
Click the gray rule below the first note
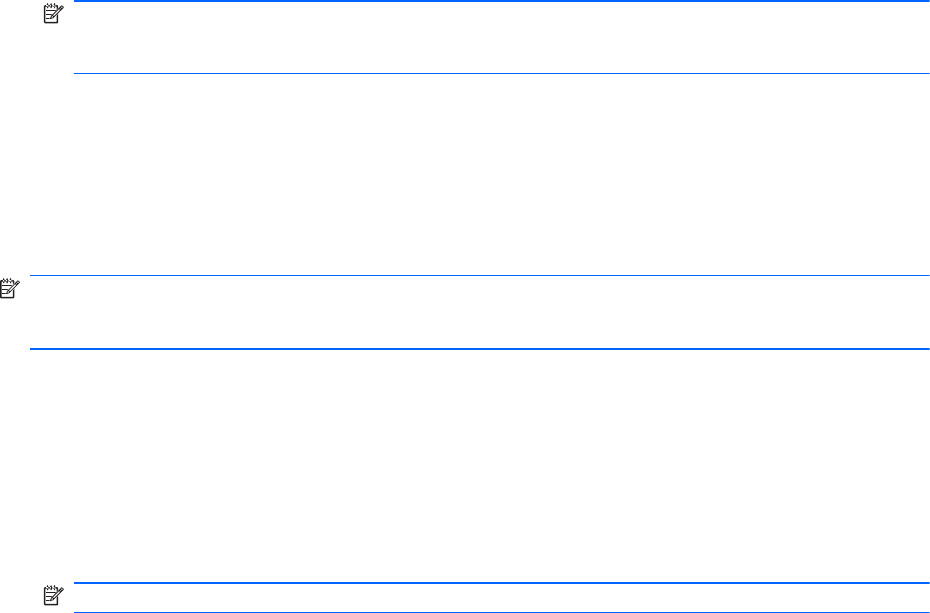pos(500,73)
